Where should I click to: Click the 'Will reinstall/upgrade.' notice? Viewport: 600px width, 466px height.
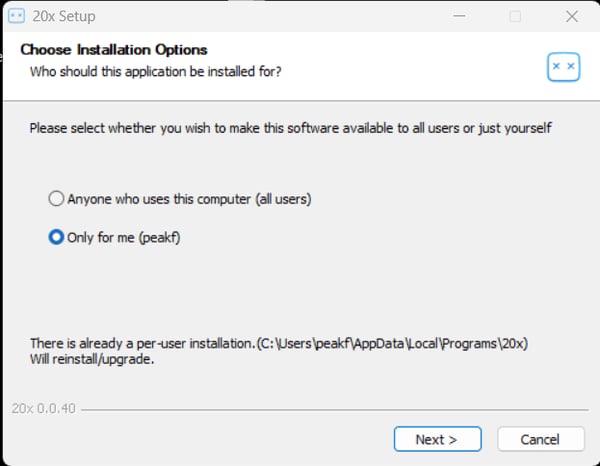click(91, 360)
